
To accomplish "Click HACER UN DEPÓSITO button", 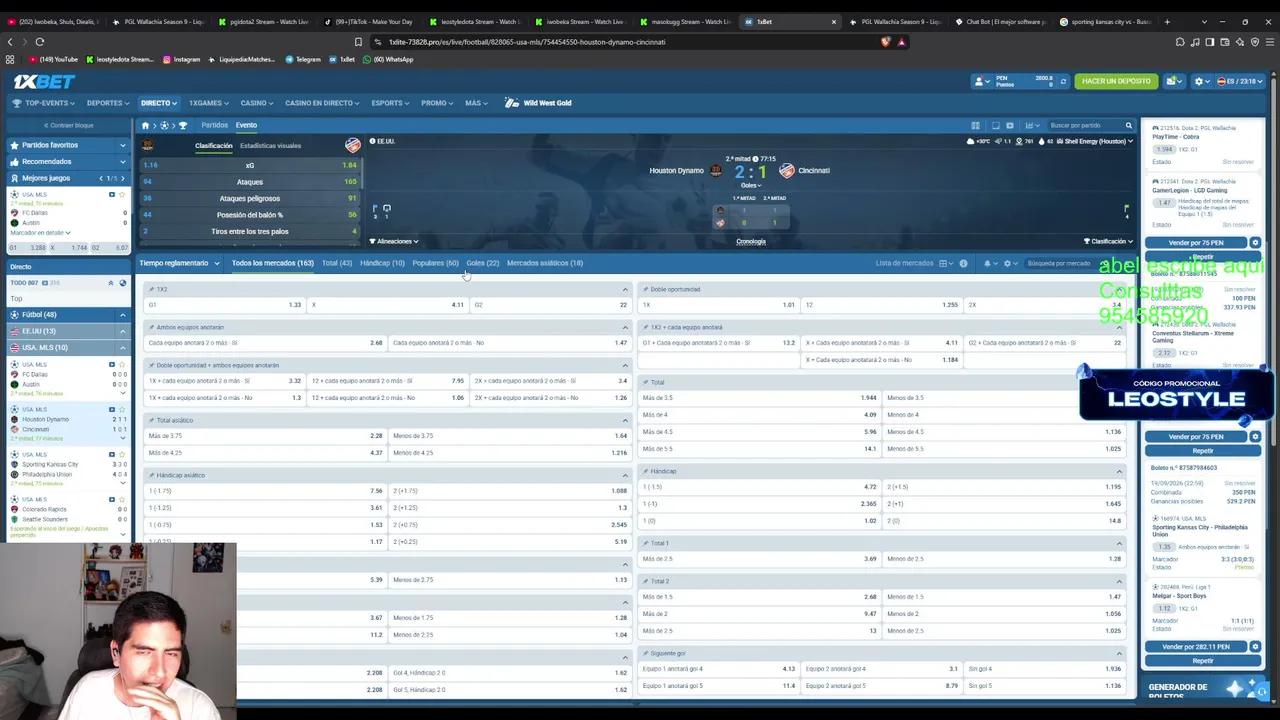I will click(x=1116, y=81).
